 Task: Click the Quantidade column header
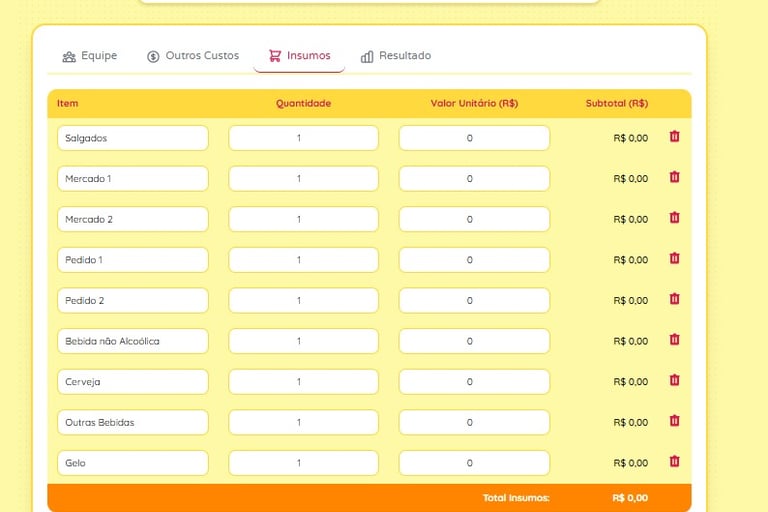[x=303, y=103]
